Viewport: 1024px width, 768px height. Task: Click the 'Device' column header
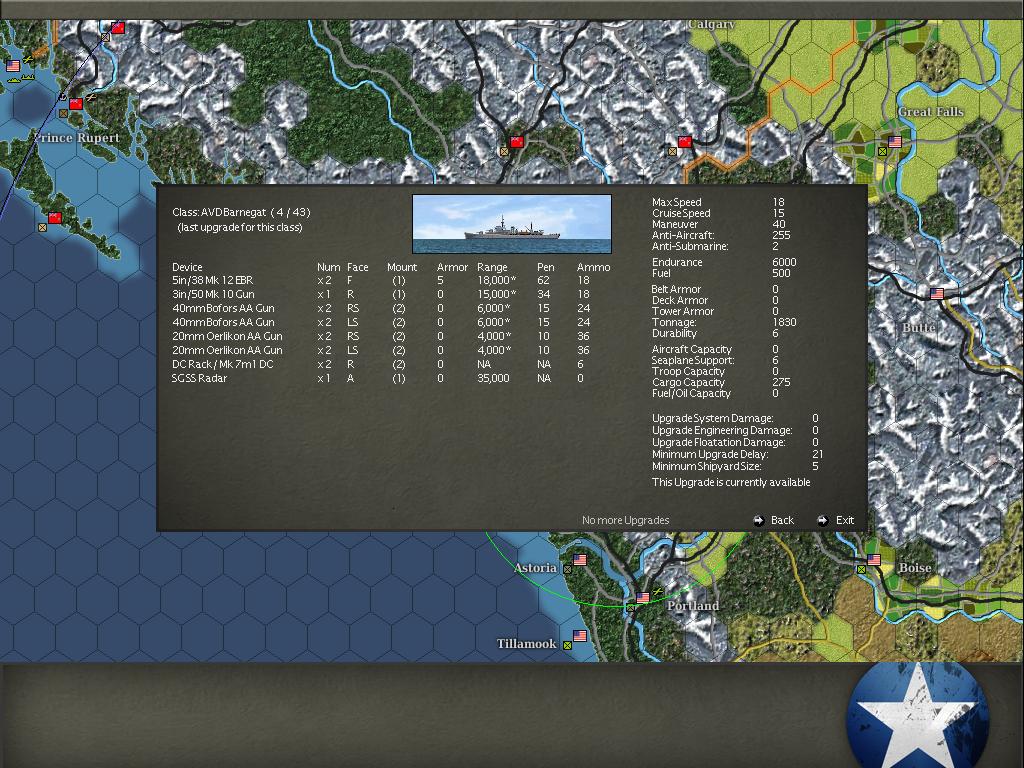pyautogui.click(x=187, y=267)
